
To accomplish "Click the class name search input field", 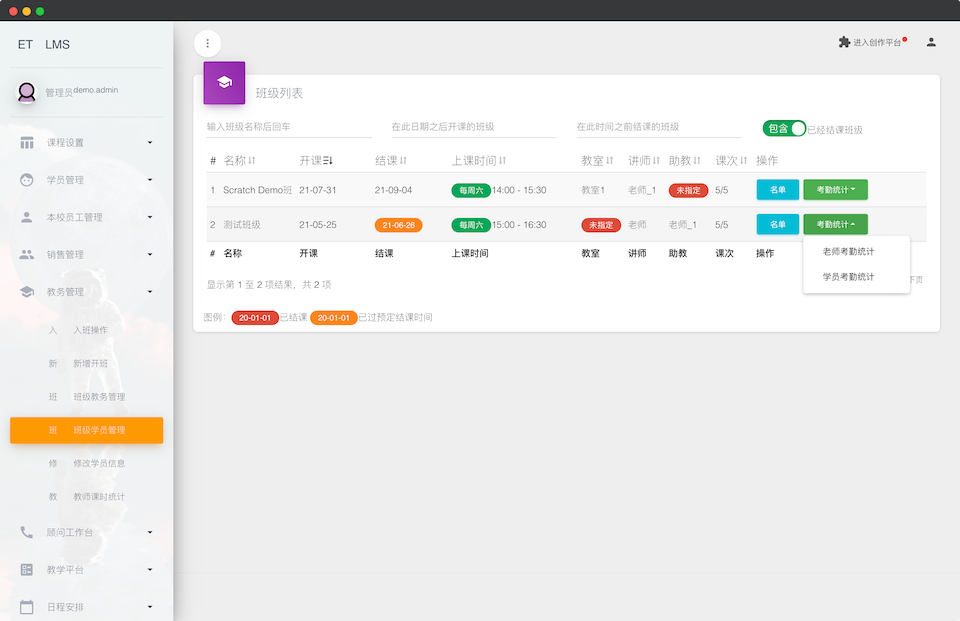I will (286, 127).
